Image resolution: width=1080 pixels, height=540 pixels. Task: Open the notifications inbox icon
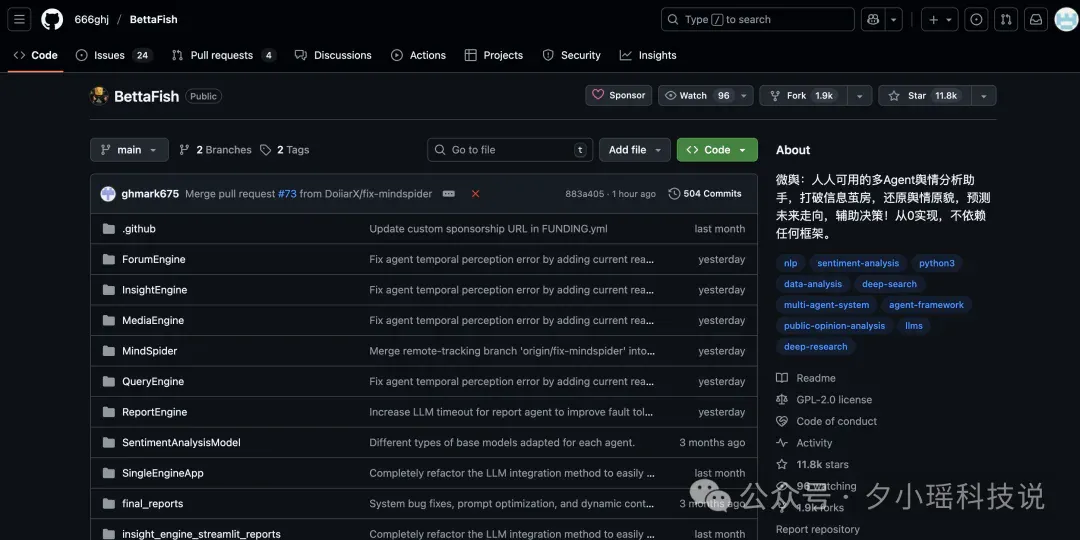pos(1036,19)
